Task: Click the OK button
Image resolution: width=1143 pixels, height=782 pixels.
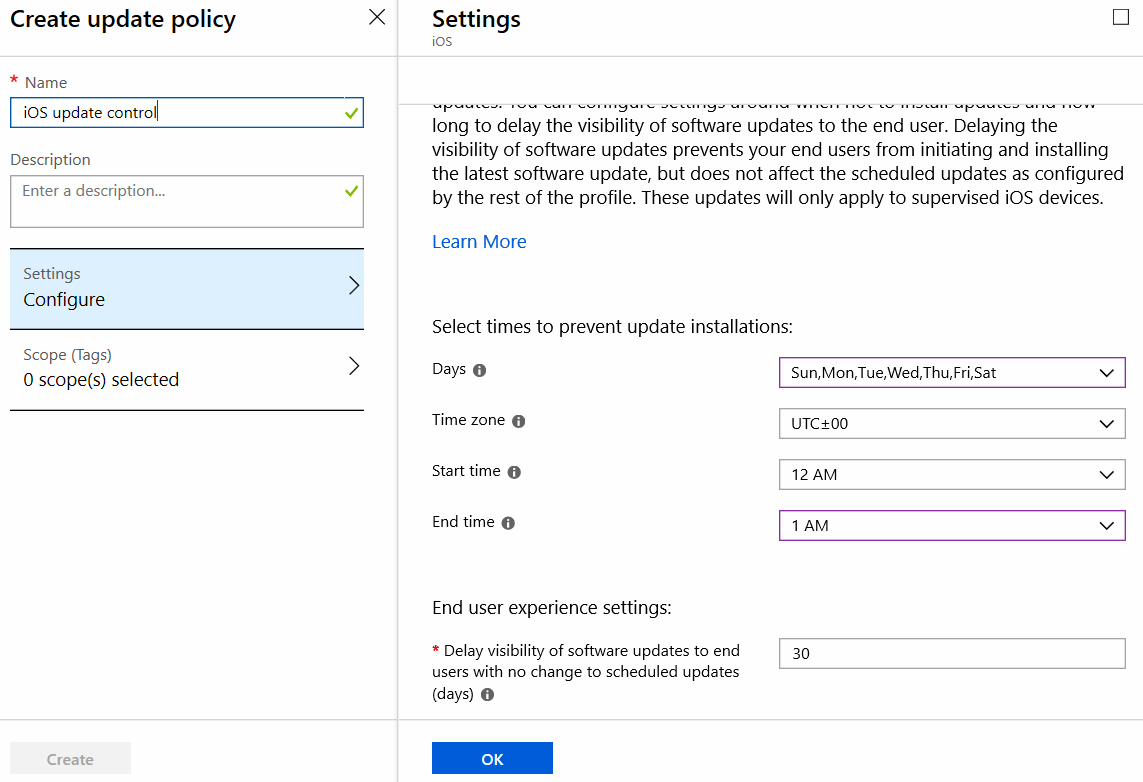Action: tap(492, 759)
